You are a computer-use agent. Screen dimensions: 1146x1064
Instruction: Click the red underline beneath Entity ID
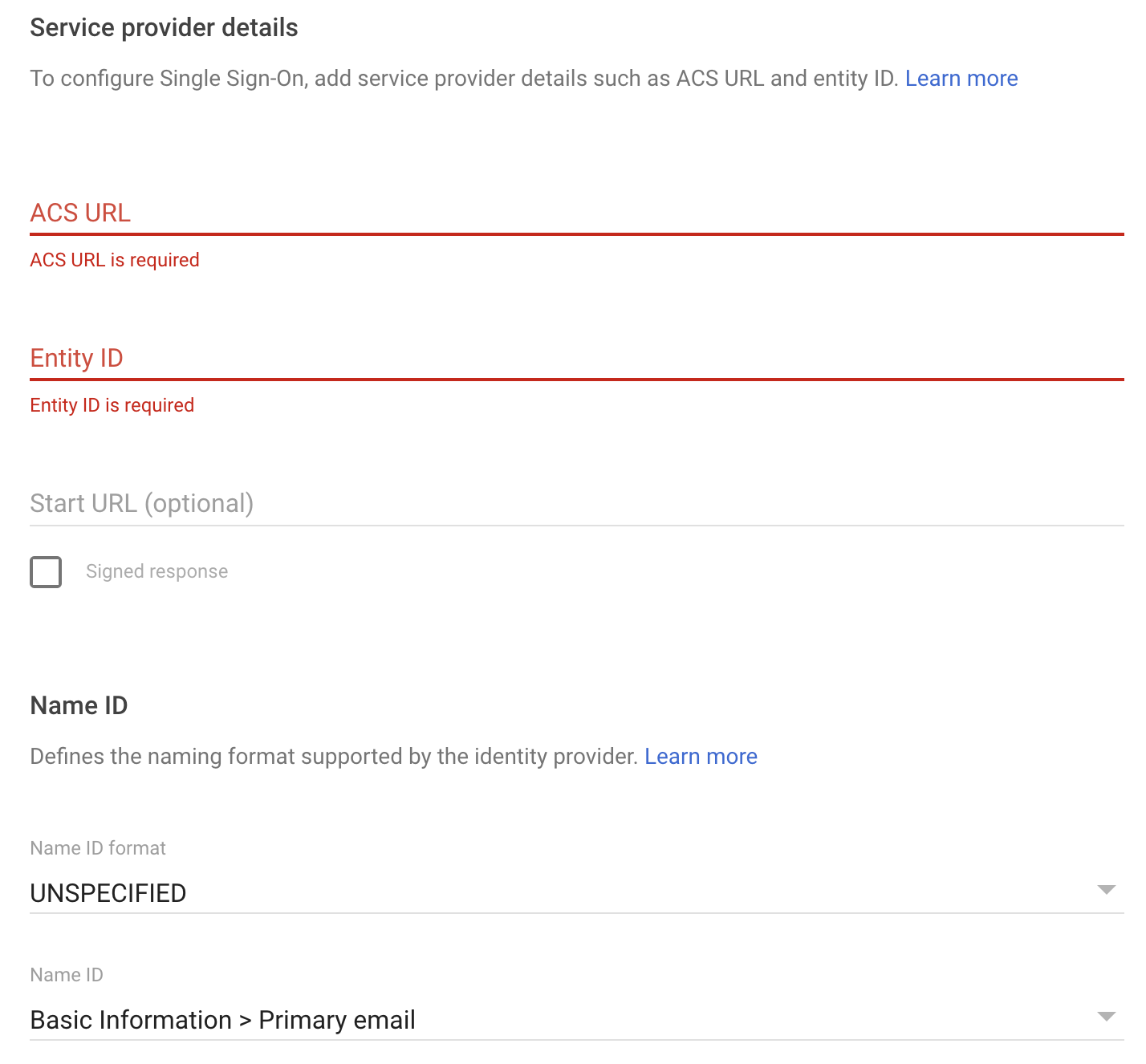(x=576, y=379)
